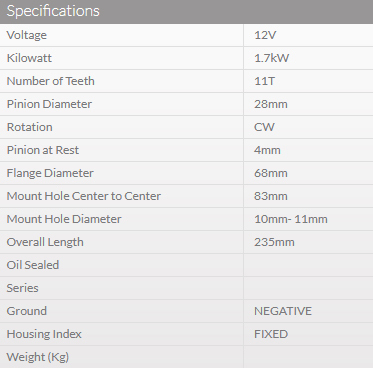Select the Number of Teeth label

pos(51,81)
